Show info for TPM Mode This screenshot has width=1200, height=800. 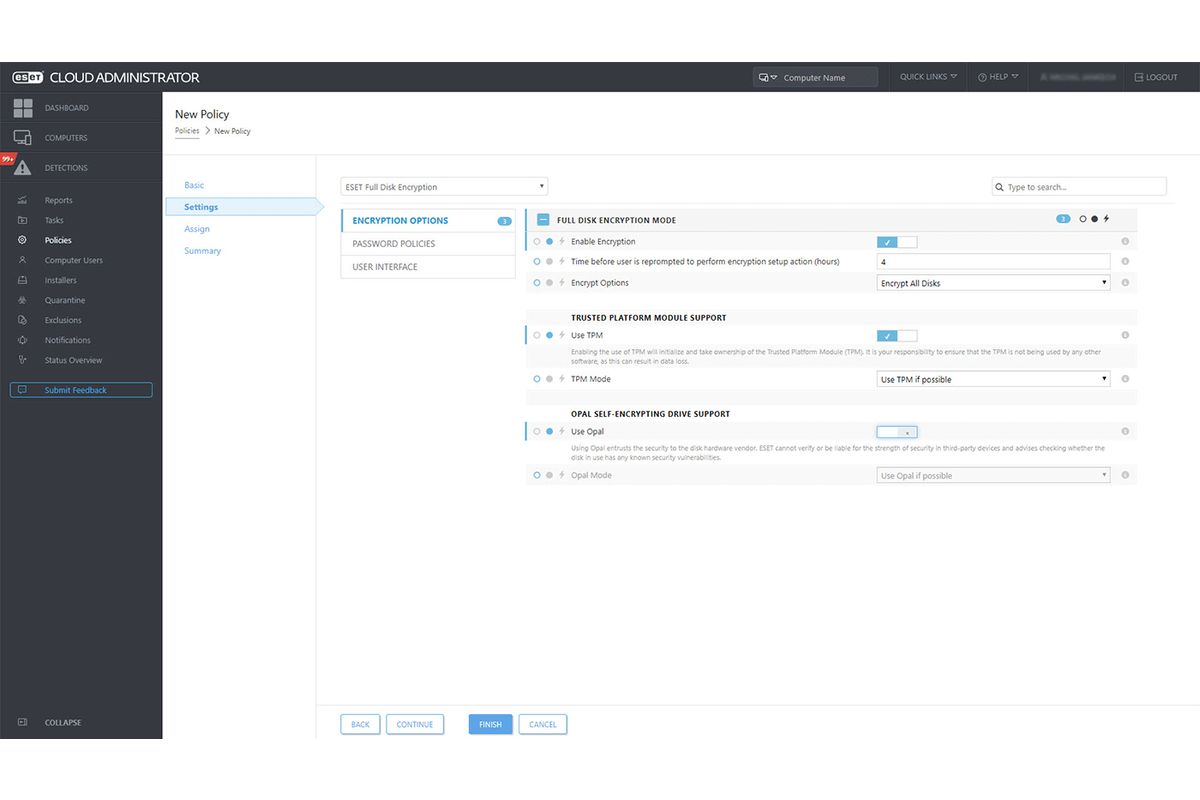(1125, 379)
